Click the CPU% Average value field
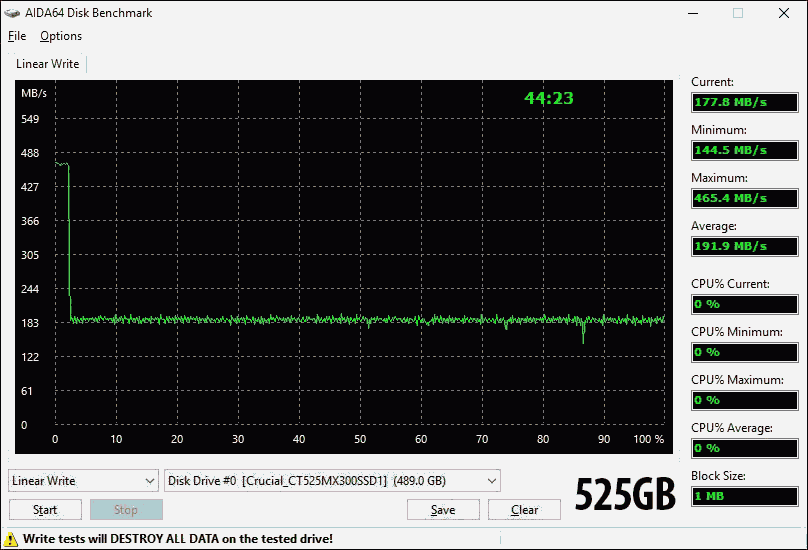This screenshot has width=808, height=550. (745, 448)
